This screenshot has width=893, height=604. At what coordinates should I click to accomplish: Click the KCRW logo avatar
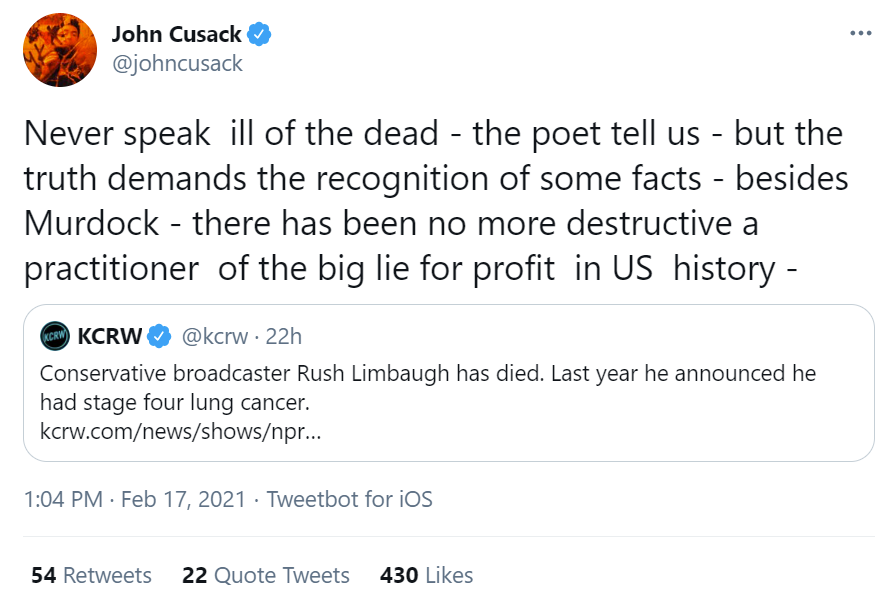point(55,335)
